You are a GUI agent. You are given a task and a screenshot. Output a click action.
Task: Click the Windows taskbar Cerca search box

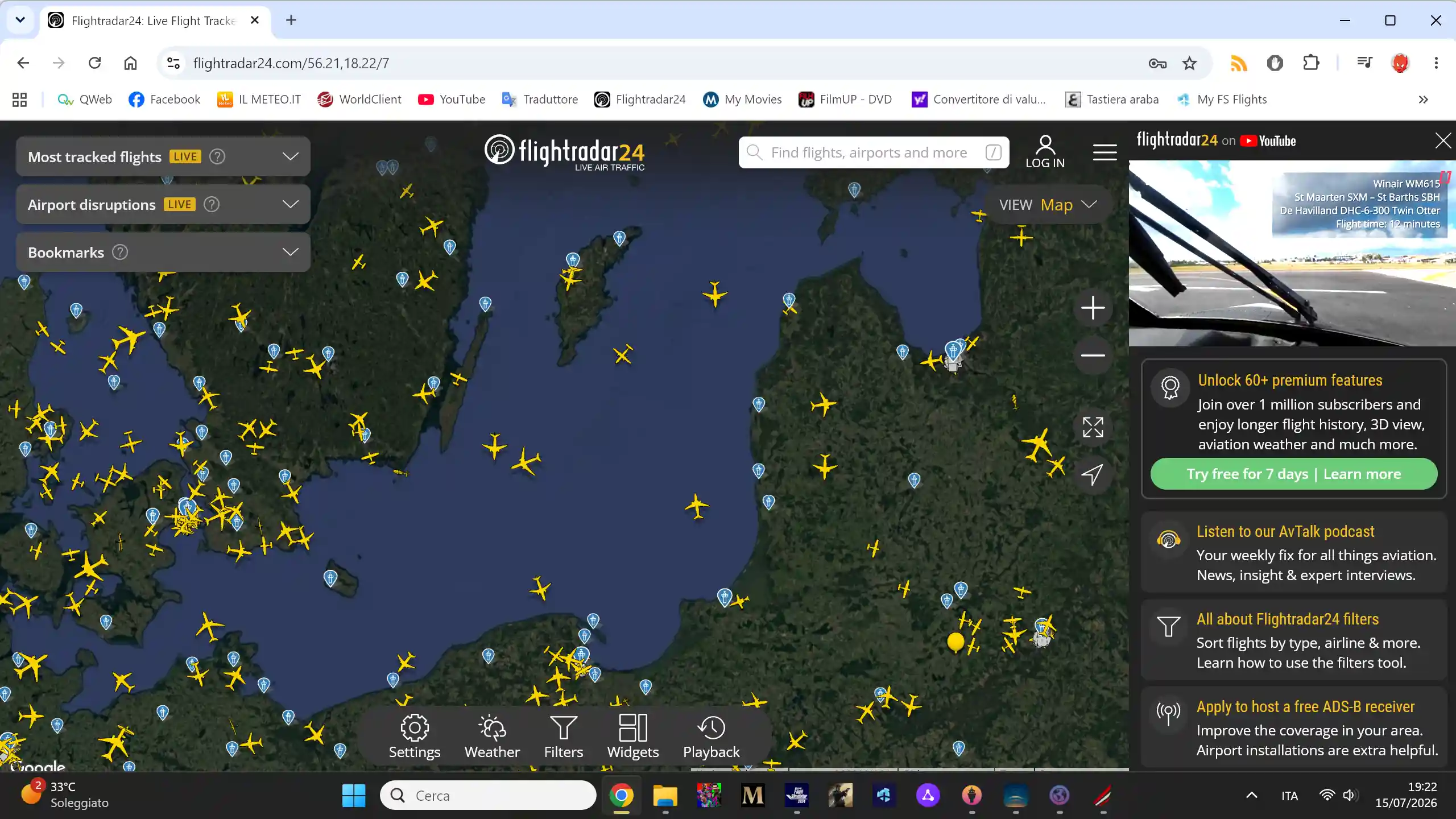[x=487, y=795]
